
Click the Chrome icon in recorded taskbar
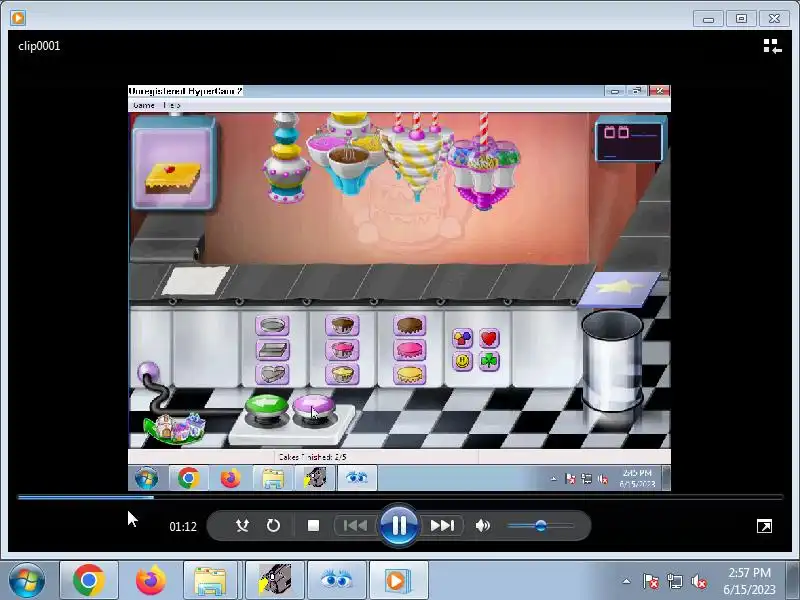click(x=189, y=478)
